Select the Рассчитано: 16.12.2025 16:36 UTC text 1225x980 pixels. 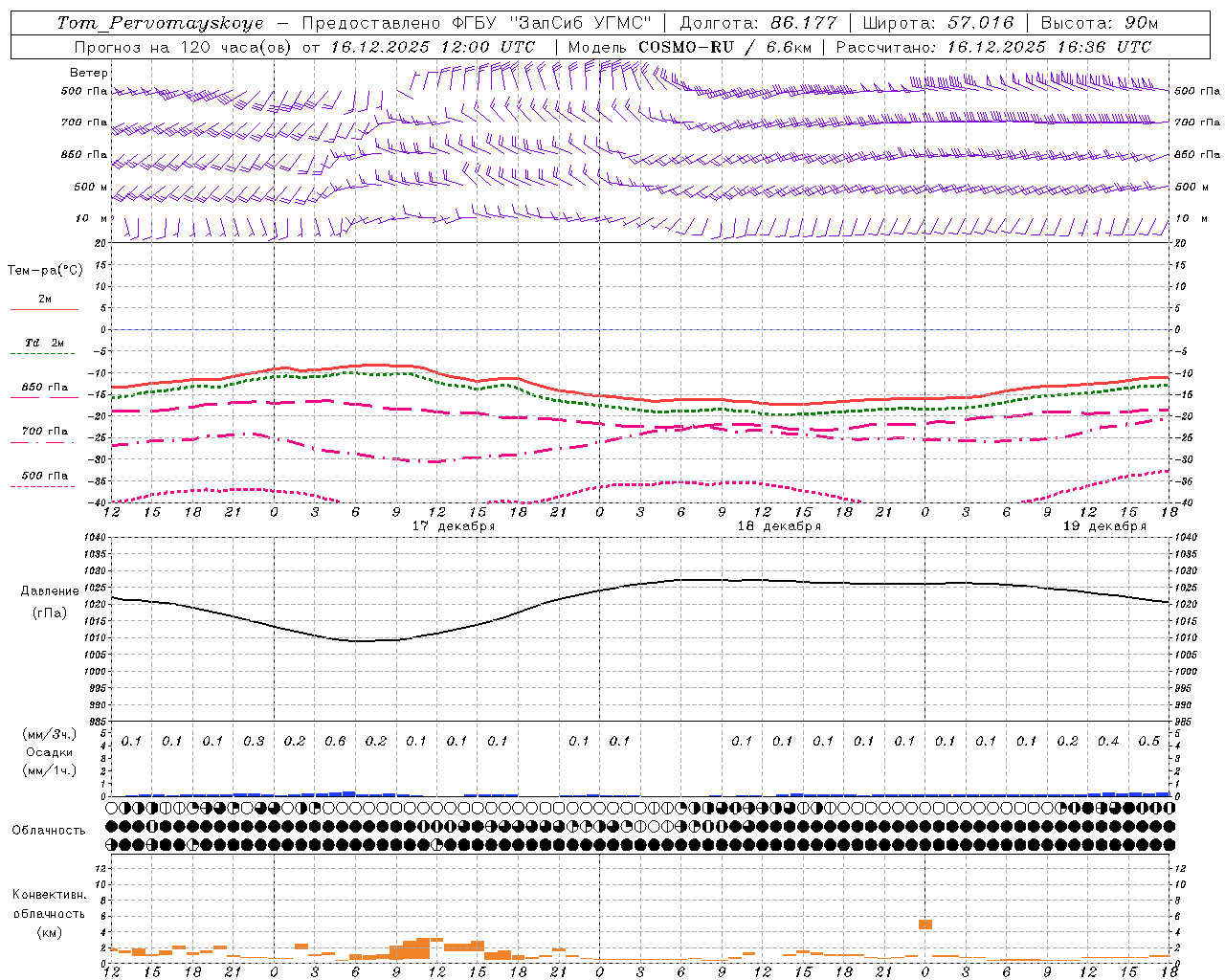click(993, 47)
